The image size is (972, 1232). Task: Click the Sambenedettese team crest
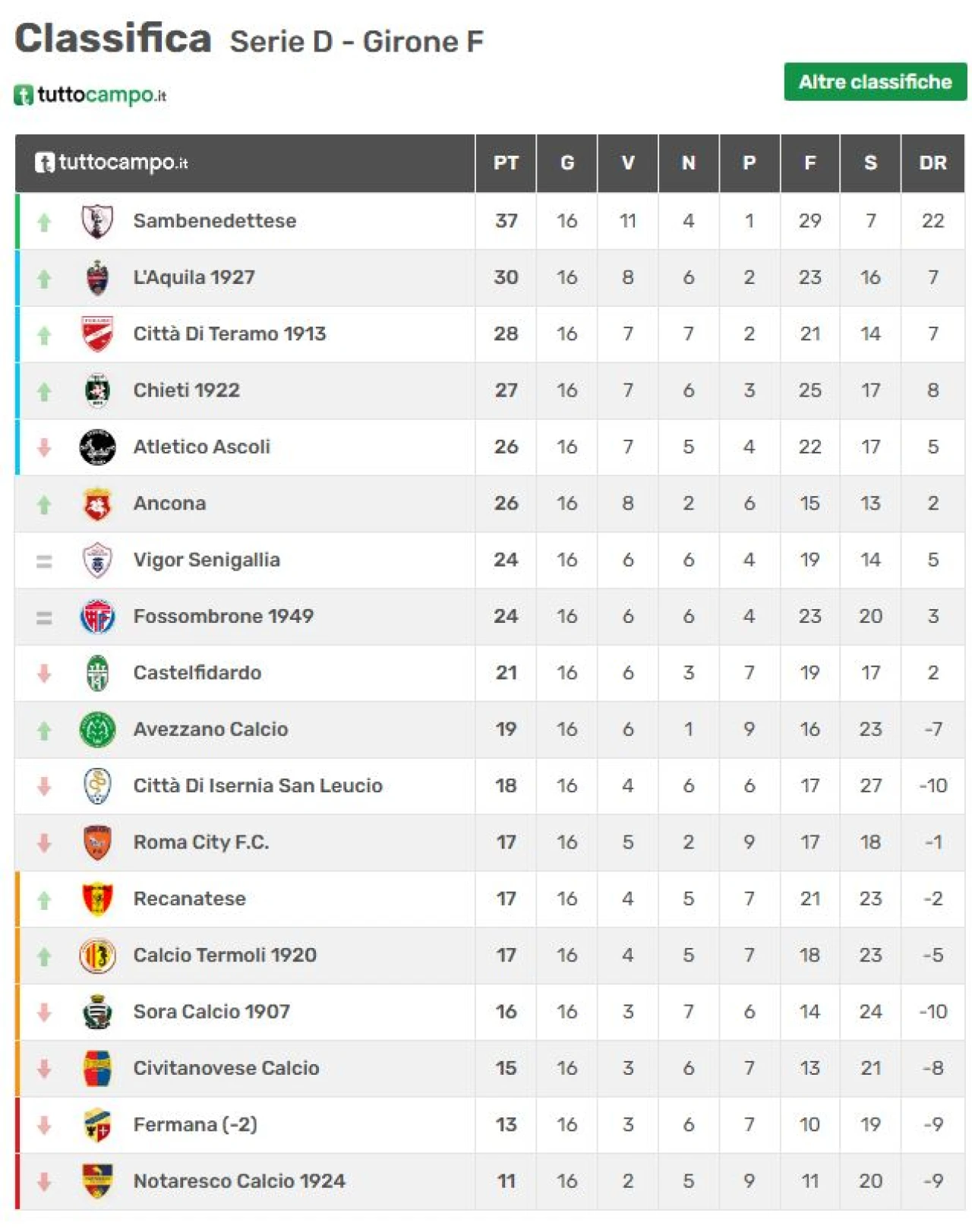click(97, 221)
